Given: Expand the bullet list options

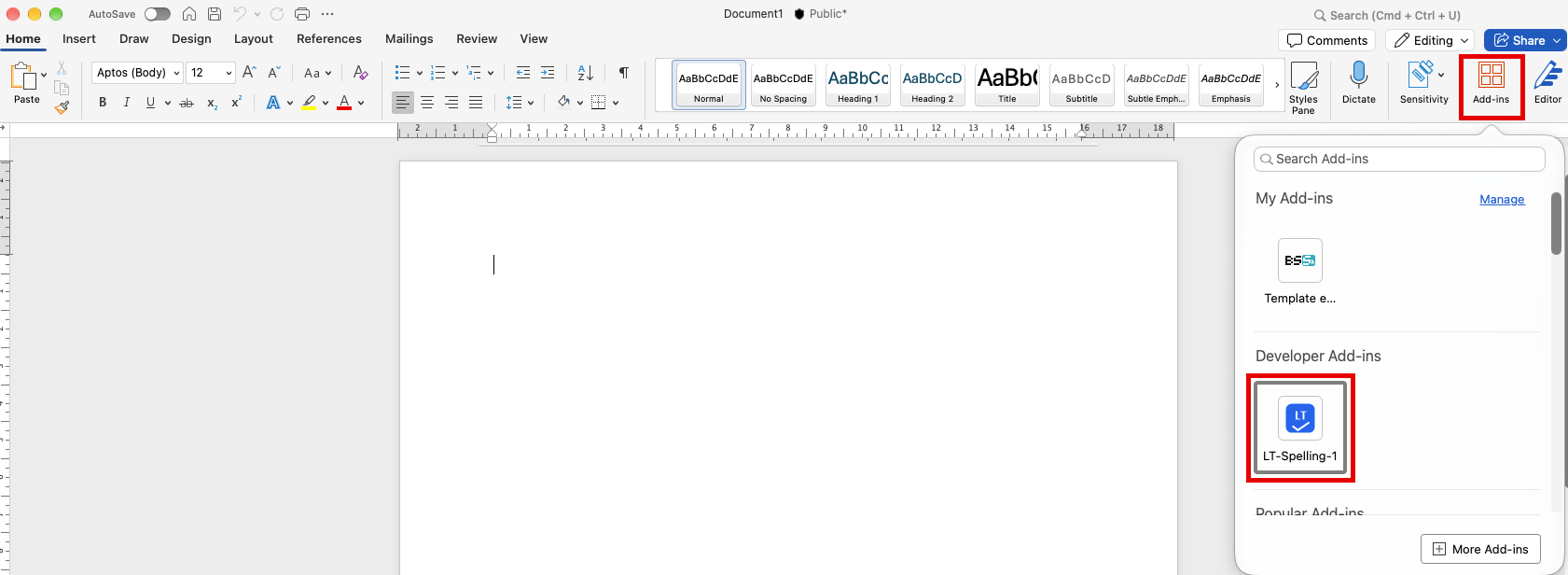Looking at the screenshot, I should tap(420, 73).
